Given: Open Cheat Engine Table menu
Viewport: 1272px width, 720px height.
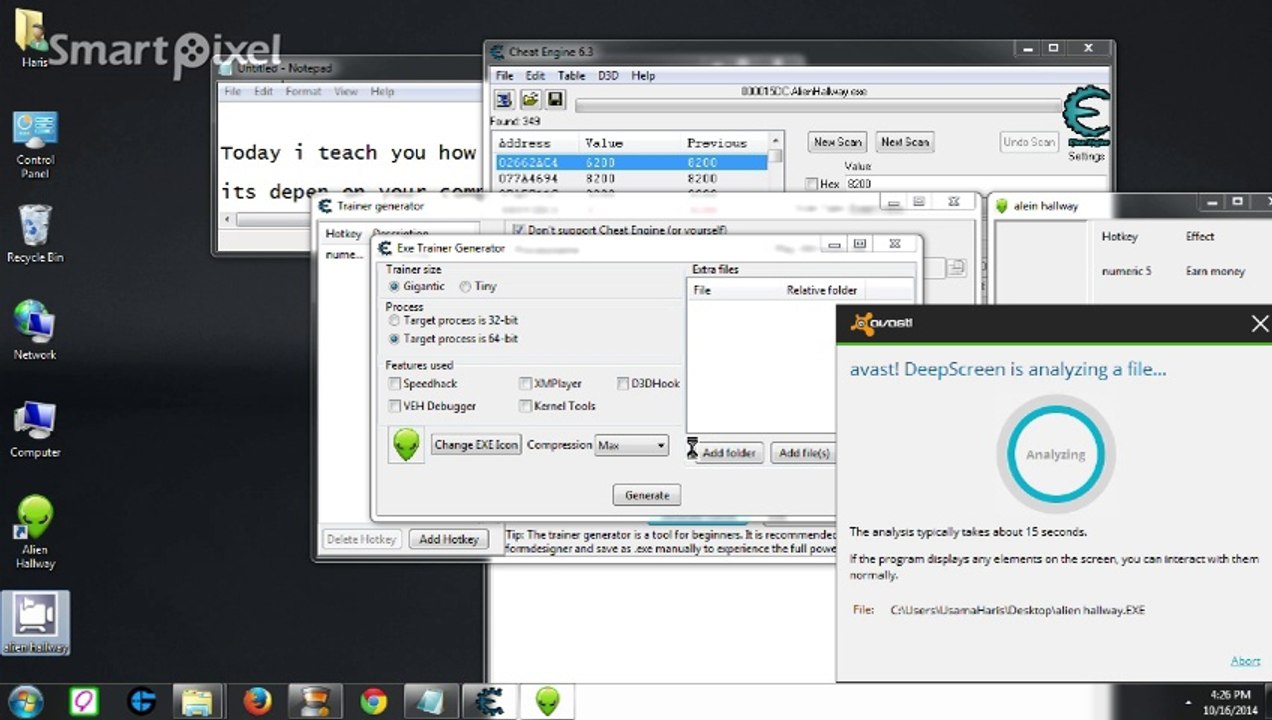Looking at the screenshot, I should point(572,75).
